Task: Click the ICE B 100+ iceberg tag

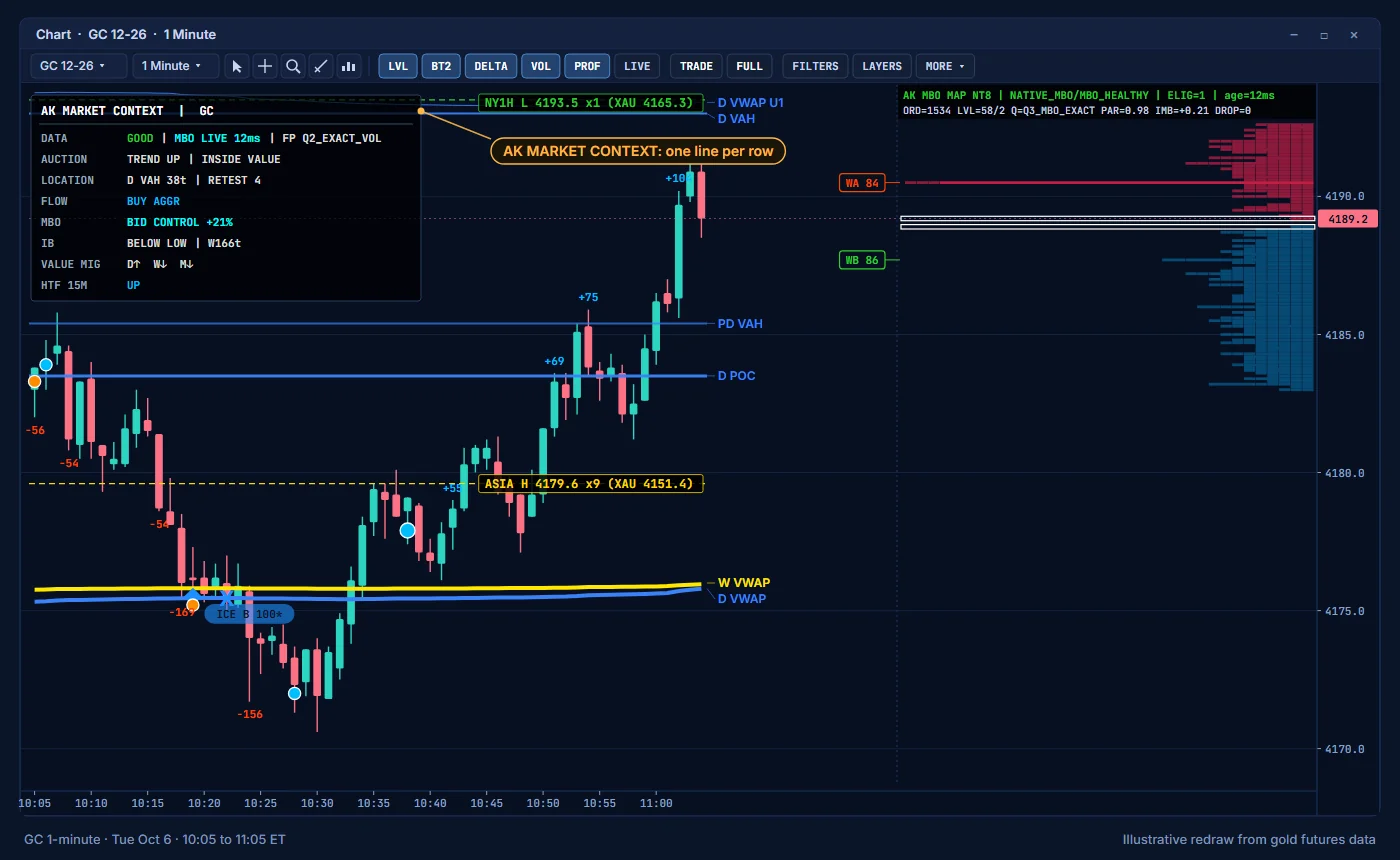Action: 249,614
